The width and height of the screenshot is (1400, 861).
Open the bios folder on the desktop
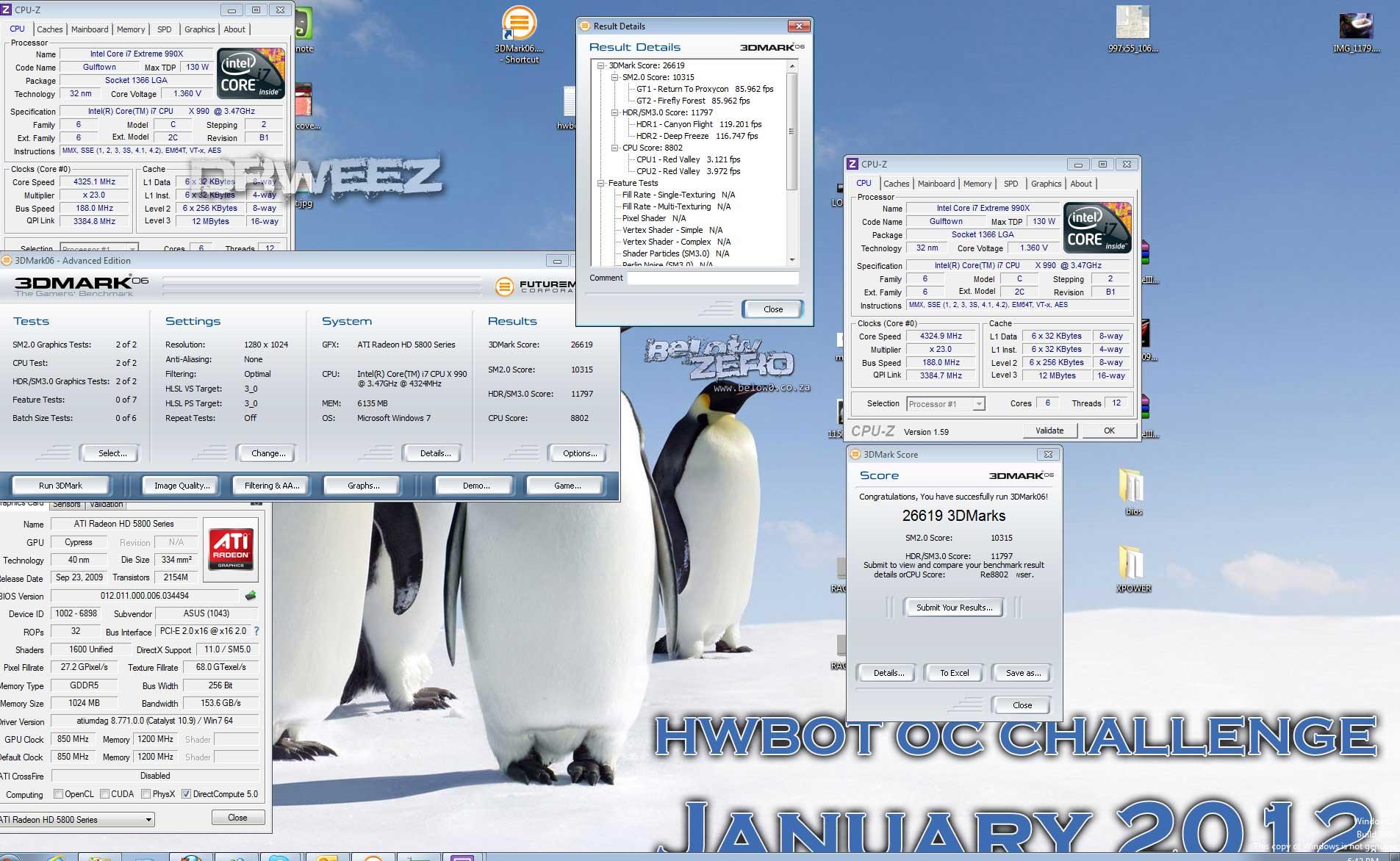point(1132,491)
